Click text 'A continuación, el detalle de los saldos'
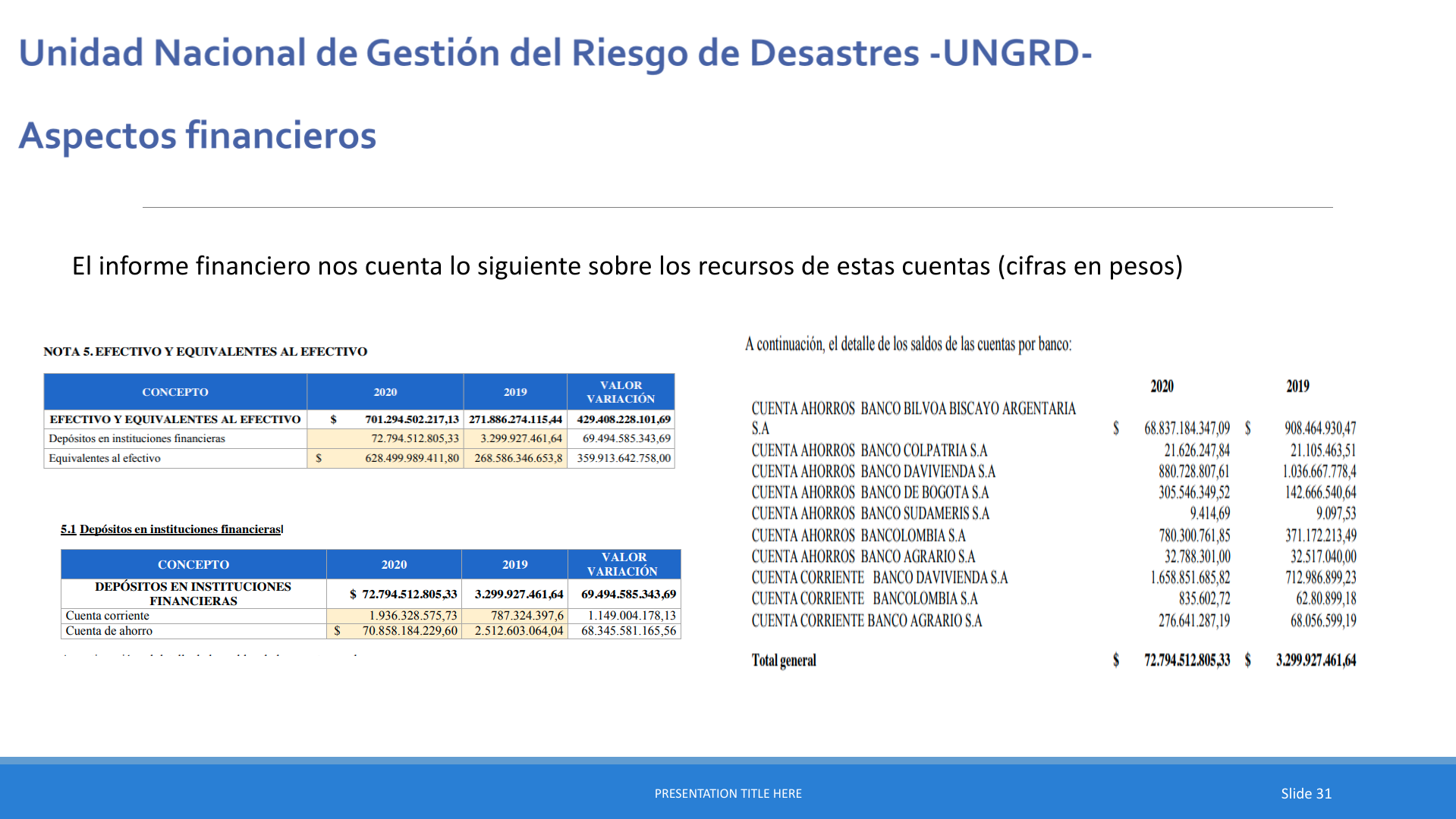The height and width of the screenshot is (819, 1456). [x=907, y=345]
